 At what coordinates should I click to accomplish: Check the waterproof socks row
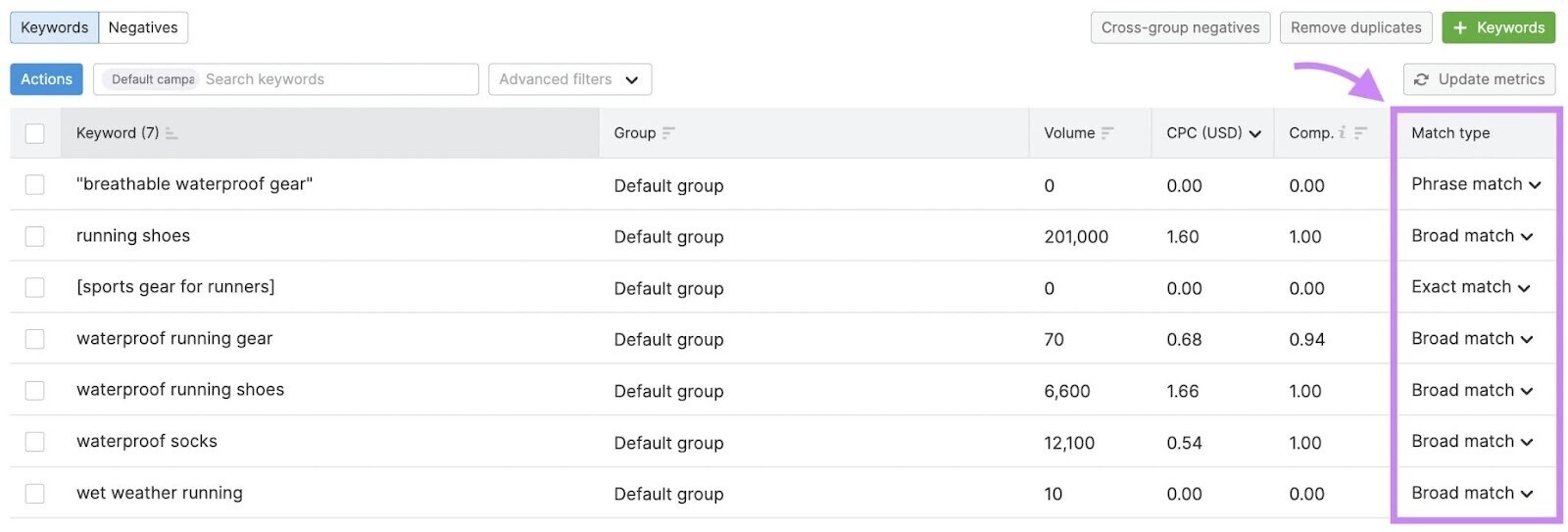tap(35, 442)
